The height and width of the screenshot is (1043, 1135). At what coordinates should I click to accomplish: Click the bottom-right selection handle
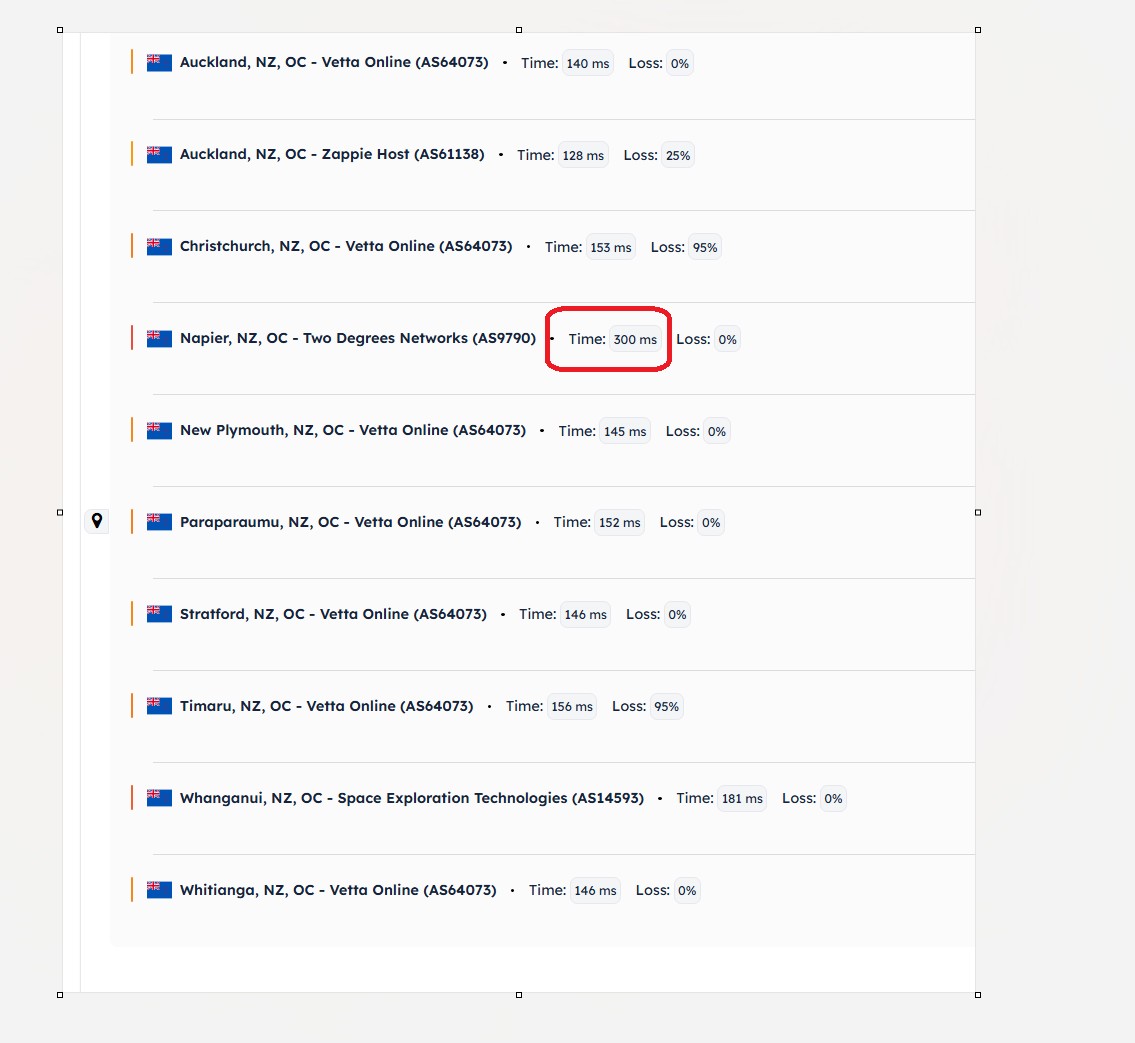[x=977, y=994]
